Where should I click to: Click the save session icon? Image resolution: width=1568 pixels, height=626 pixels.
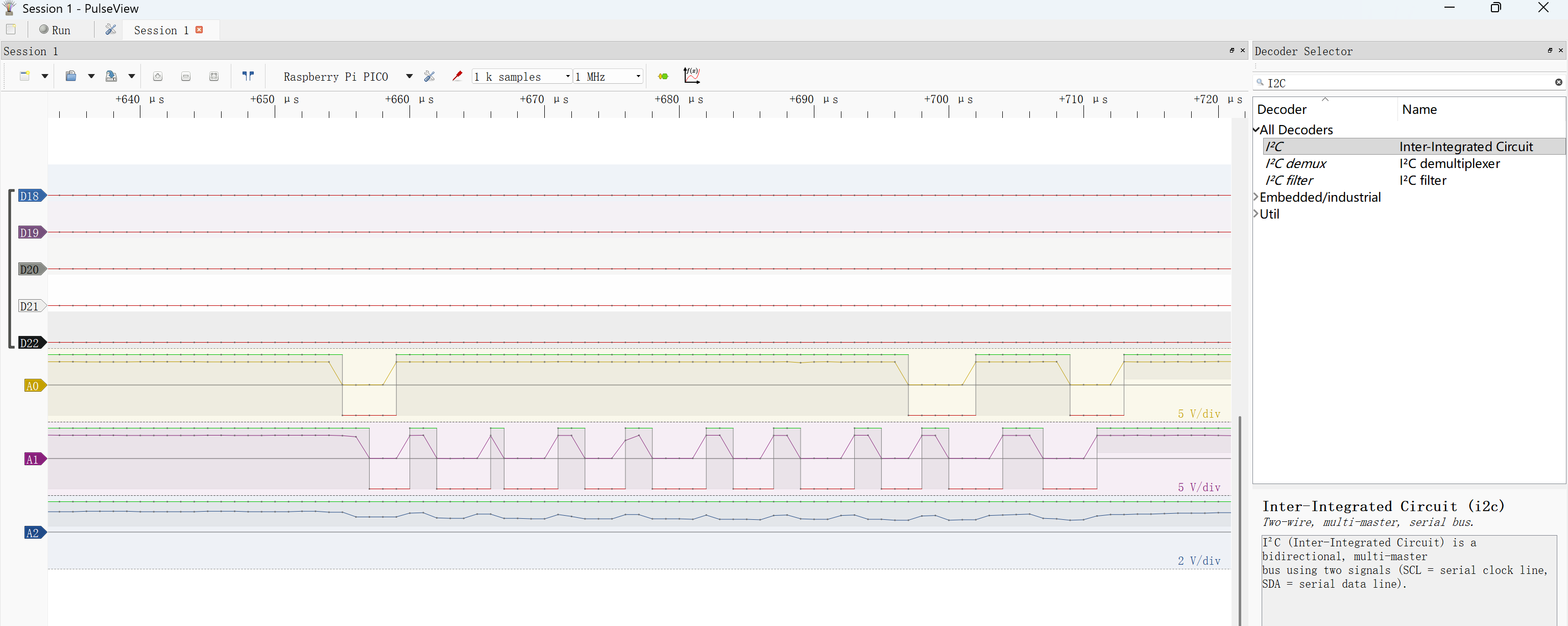pyautogui.click(x=111, y=76)
